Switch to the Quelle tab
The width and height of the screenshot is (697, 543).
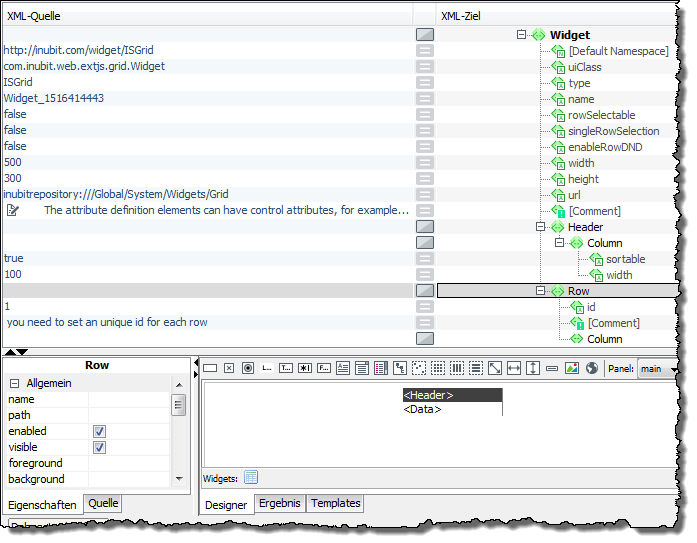coord(103,504)
